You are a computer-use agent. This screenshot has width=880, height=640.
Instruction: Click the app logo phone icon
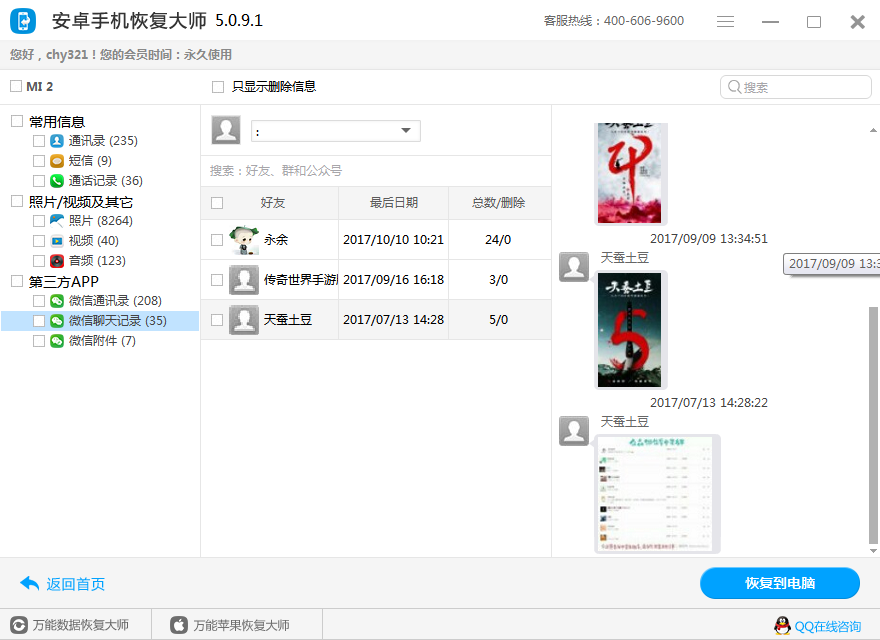point(23,21)
